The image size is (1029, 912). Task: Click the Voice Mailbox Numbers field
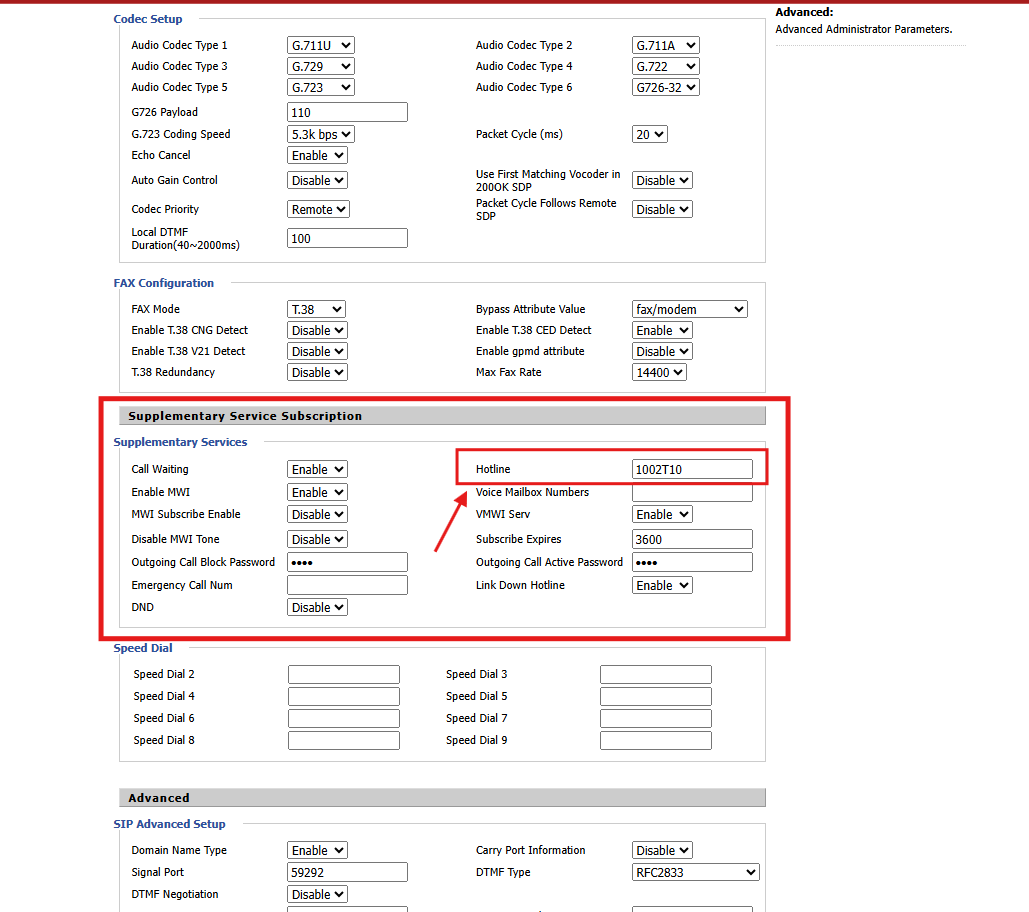692,492
